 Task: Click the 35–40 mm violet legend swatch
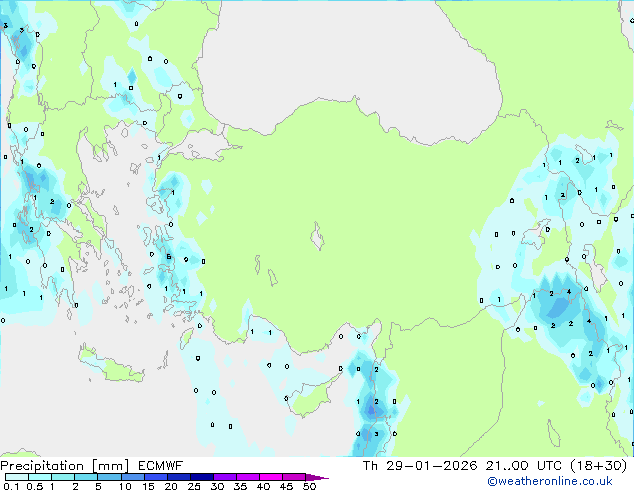(247, 477)
